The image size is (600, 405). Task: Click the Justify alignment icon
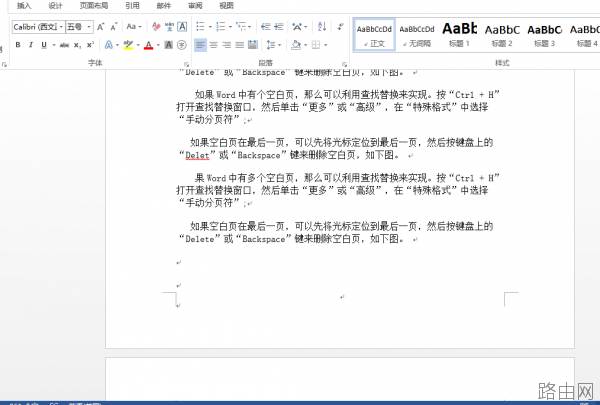tap(240, 45)
